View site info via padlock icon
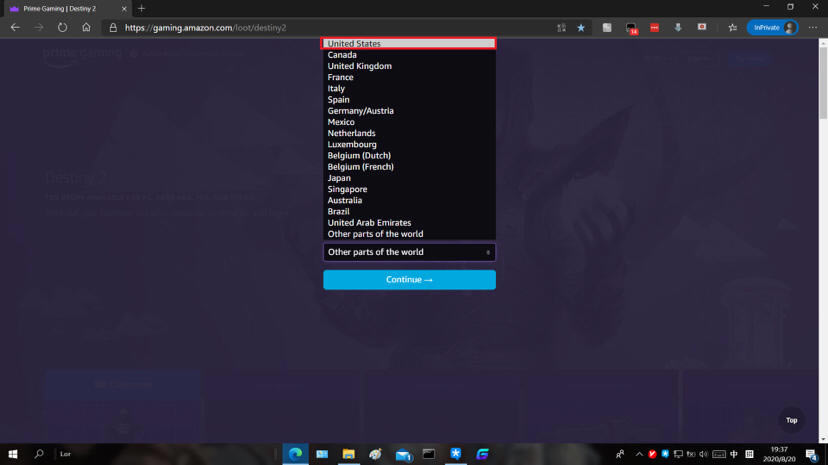Image resolution: width=828 pixels, height=465 pixels. coord(113,27)
